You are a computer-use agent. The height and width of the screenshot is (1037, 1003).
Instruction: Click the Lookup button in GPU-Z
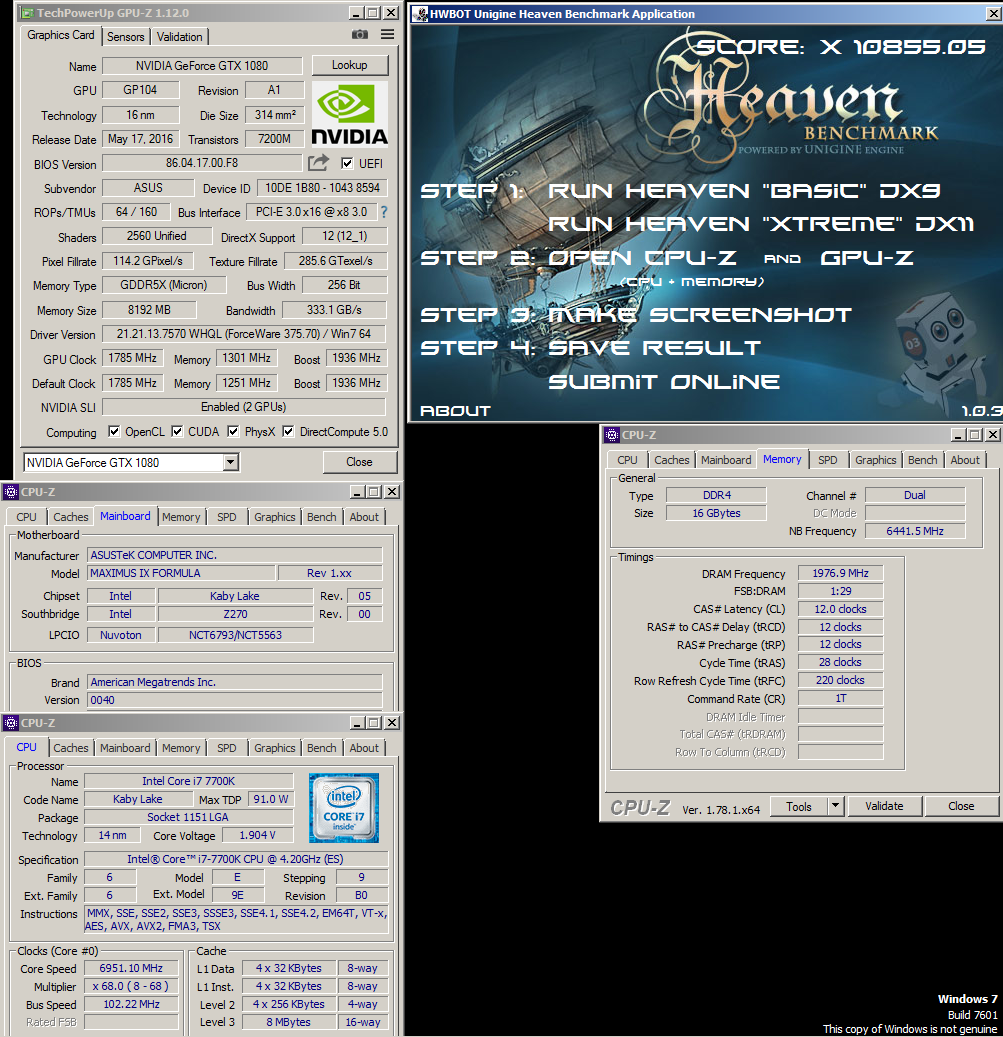click(x=350, y=65)
